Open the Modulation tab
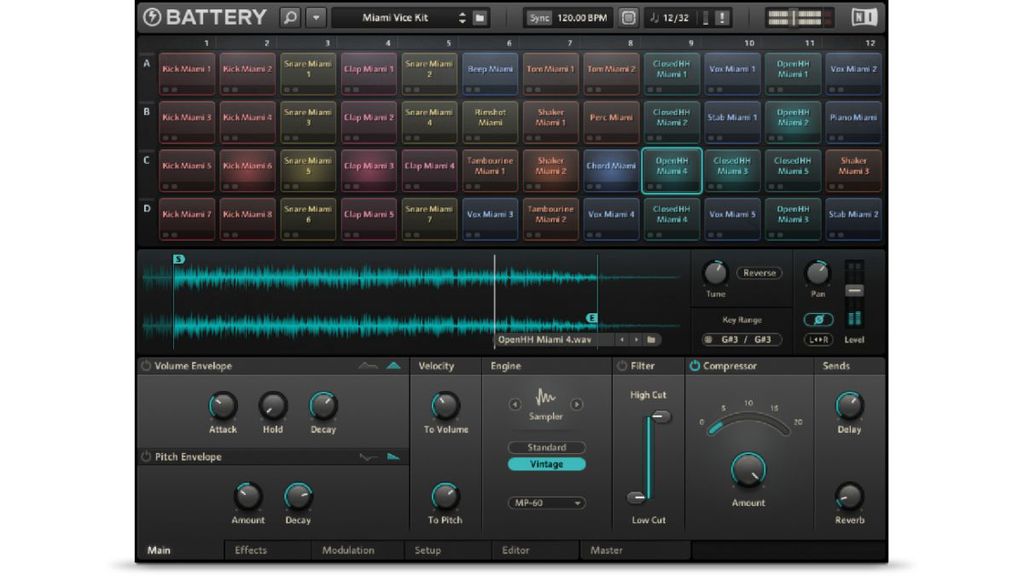This screenshot has width=1024, height=576. tap(347, 549)
